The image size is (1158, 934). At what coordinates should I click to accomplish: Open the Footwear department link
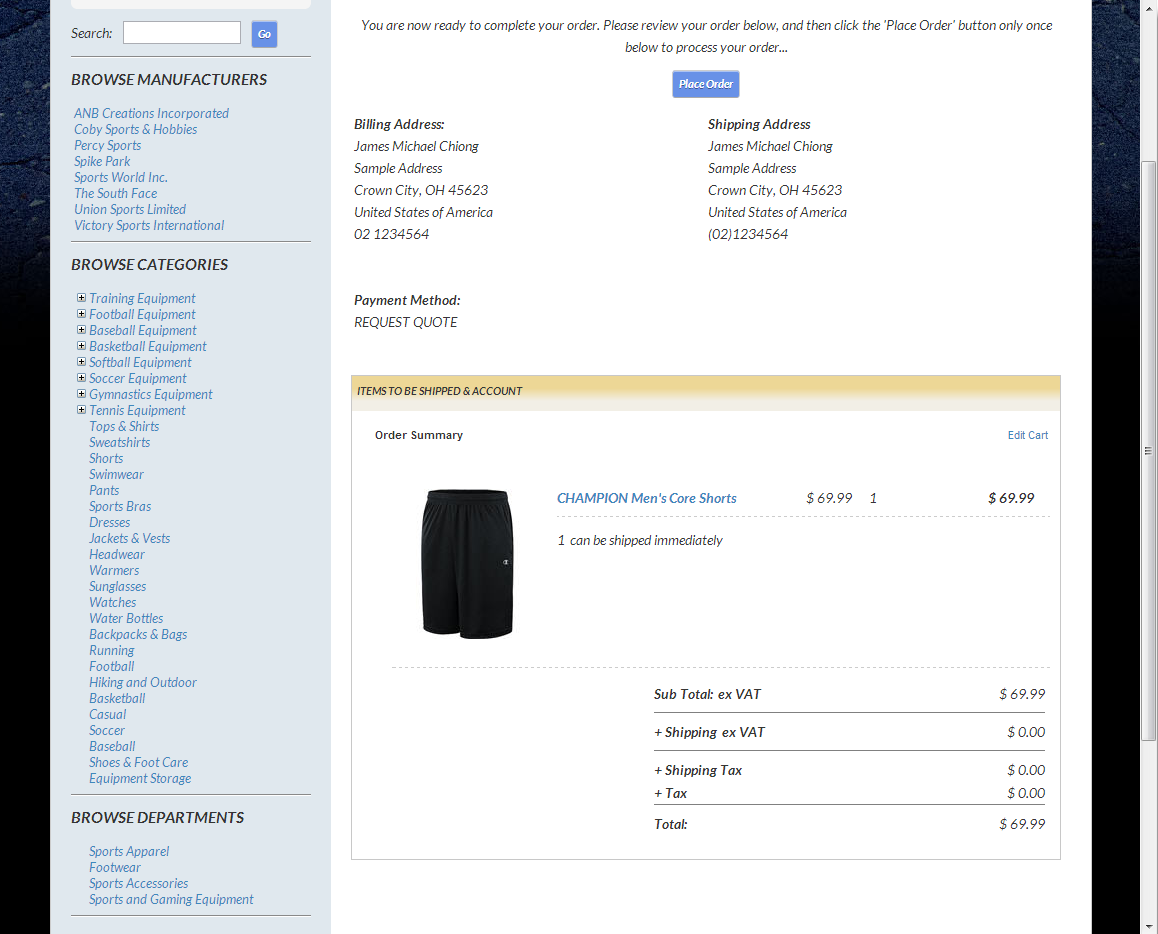pos(115,867)
